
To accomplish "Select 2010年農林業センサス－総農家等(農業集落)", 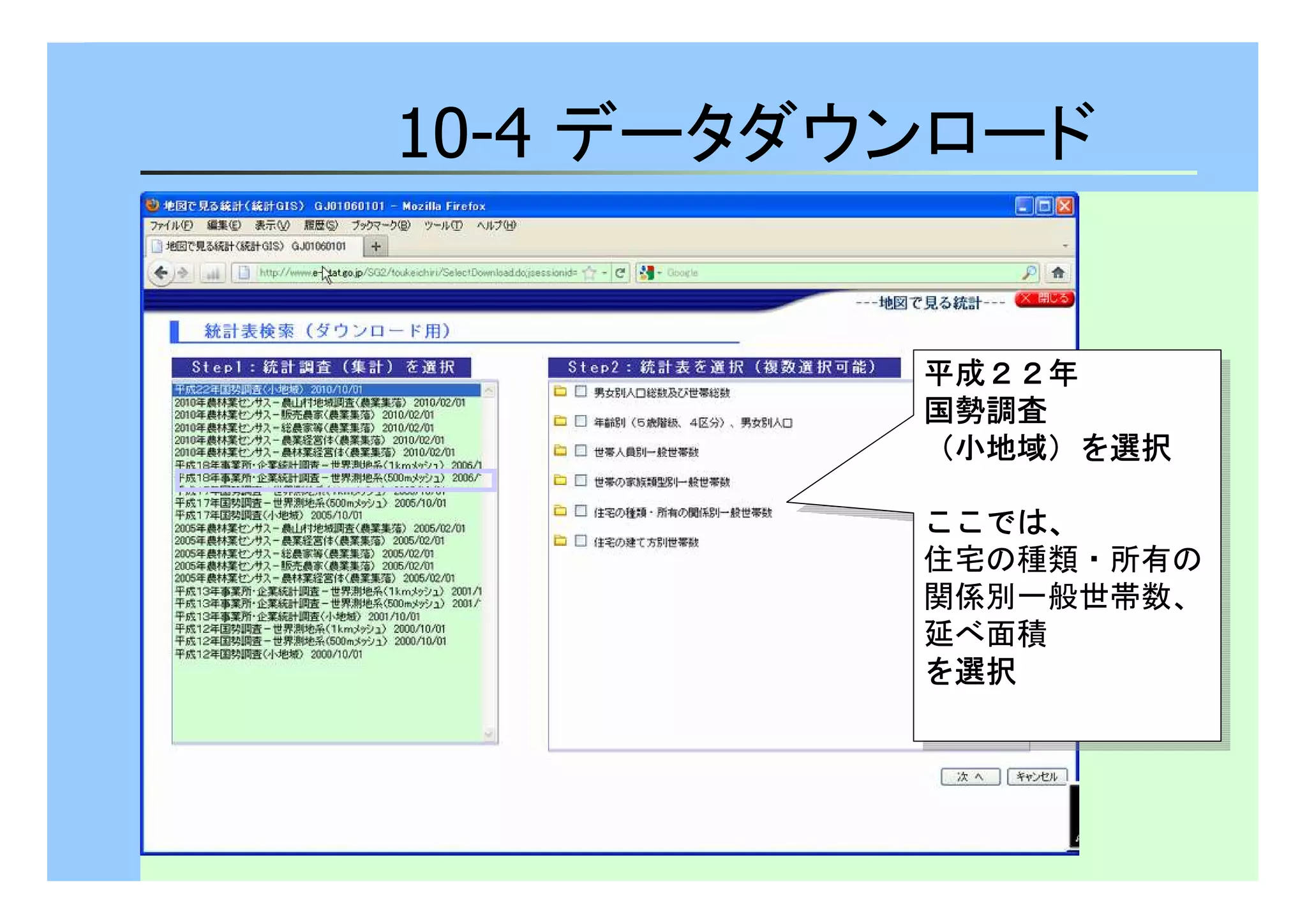I will 327,428.
